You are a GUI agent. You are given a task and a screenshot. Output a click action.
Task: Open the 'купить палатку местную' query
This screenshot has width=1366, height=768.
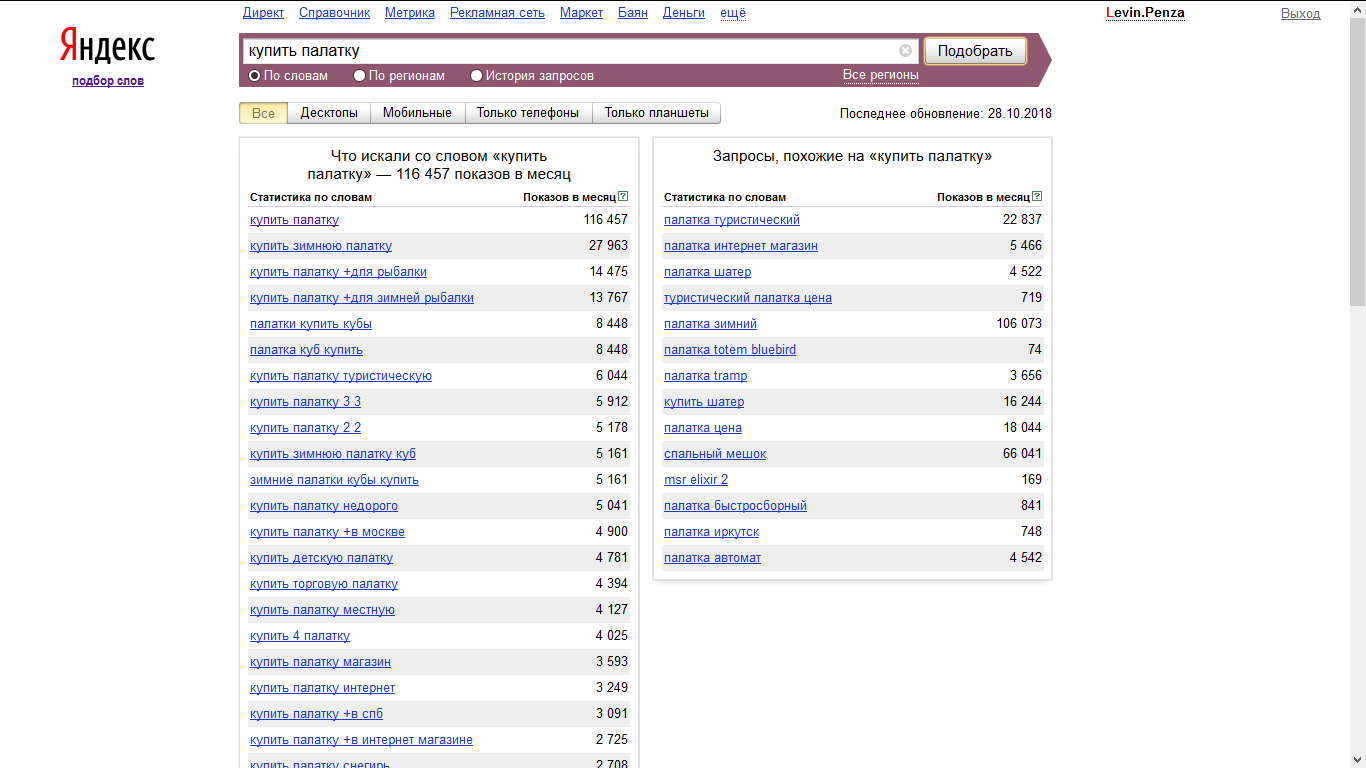point(322,610)
